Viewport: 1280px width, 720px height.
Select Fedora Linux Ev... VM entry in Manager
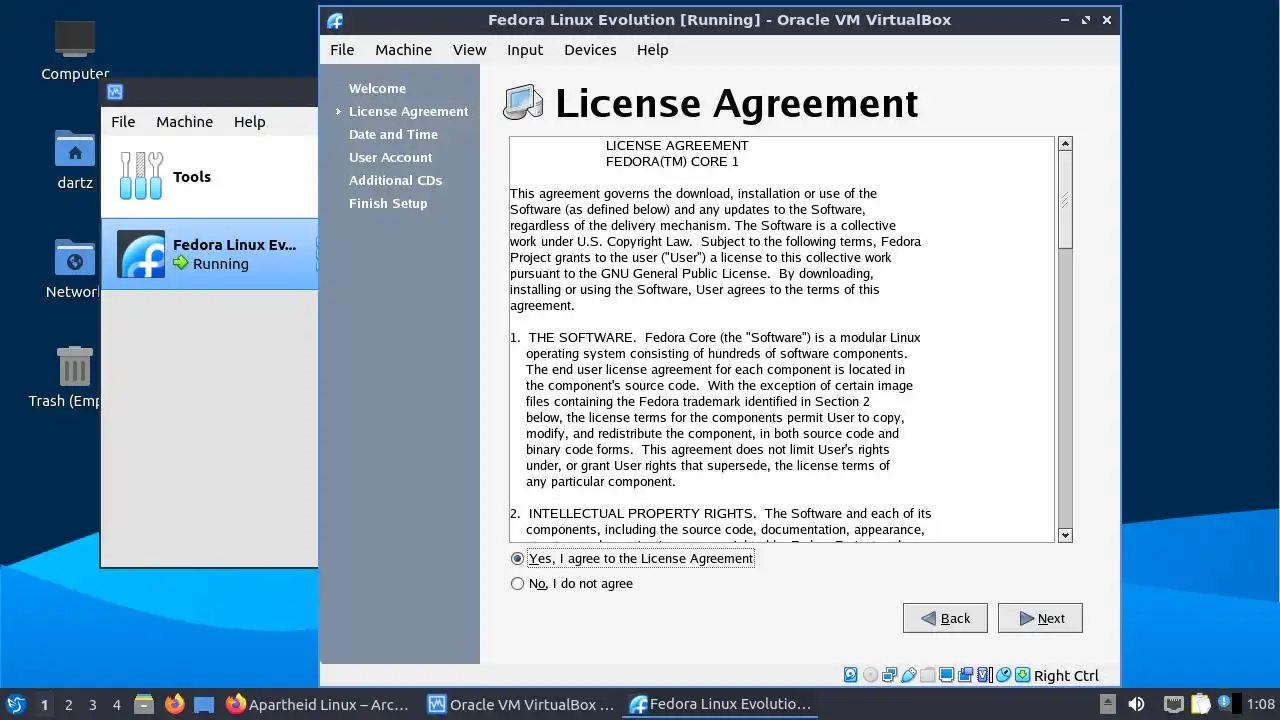209,254
